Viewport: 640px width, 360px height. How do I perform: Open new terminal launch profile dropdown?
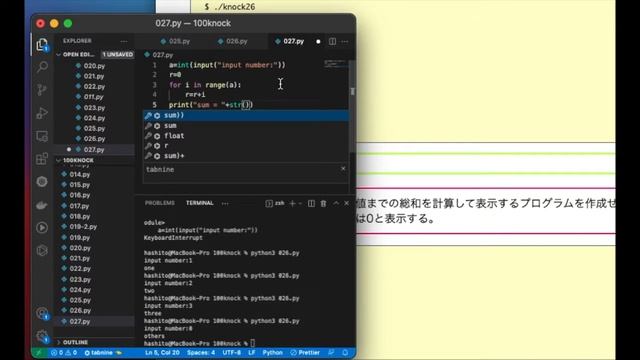pyautogui.click(x=300, y=203)
